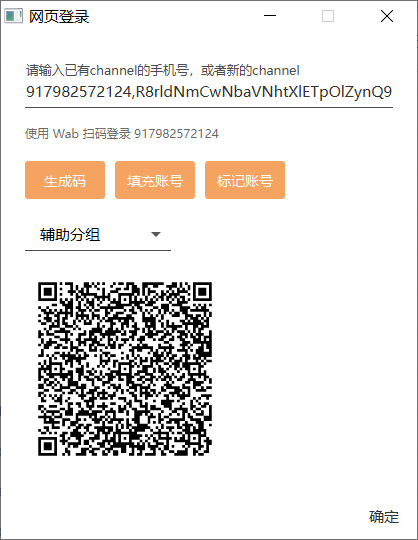The image size is (418, 540).
Task: Click the QR code's bottom-left finder square
Action: click(x=48, y=446)
